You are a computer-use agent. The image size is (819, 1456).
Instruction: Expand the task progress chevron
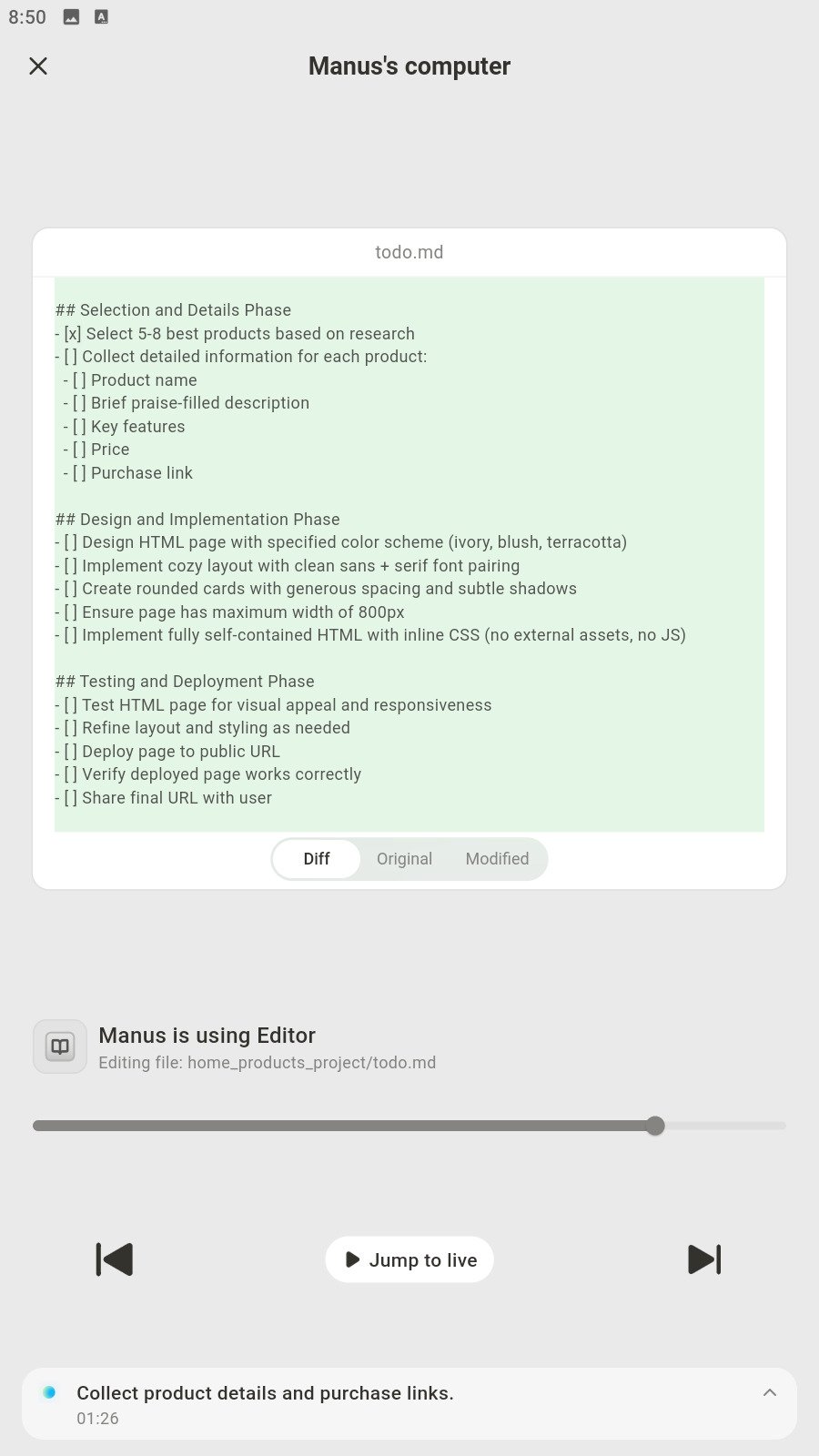tap(770, 1392)
